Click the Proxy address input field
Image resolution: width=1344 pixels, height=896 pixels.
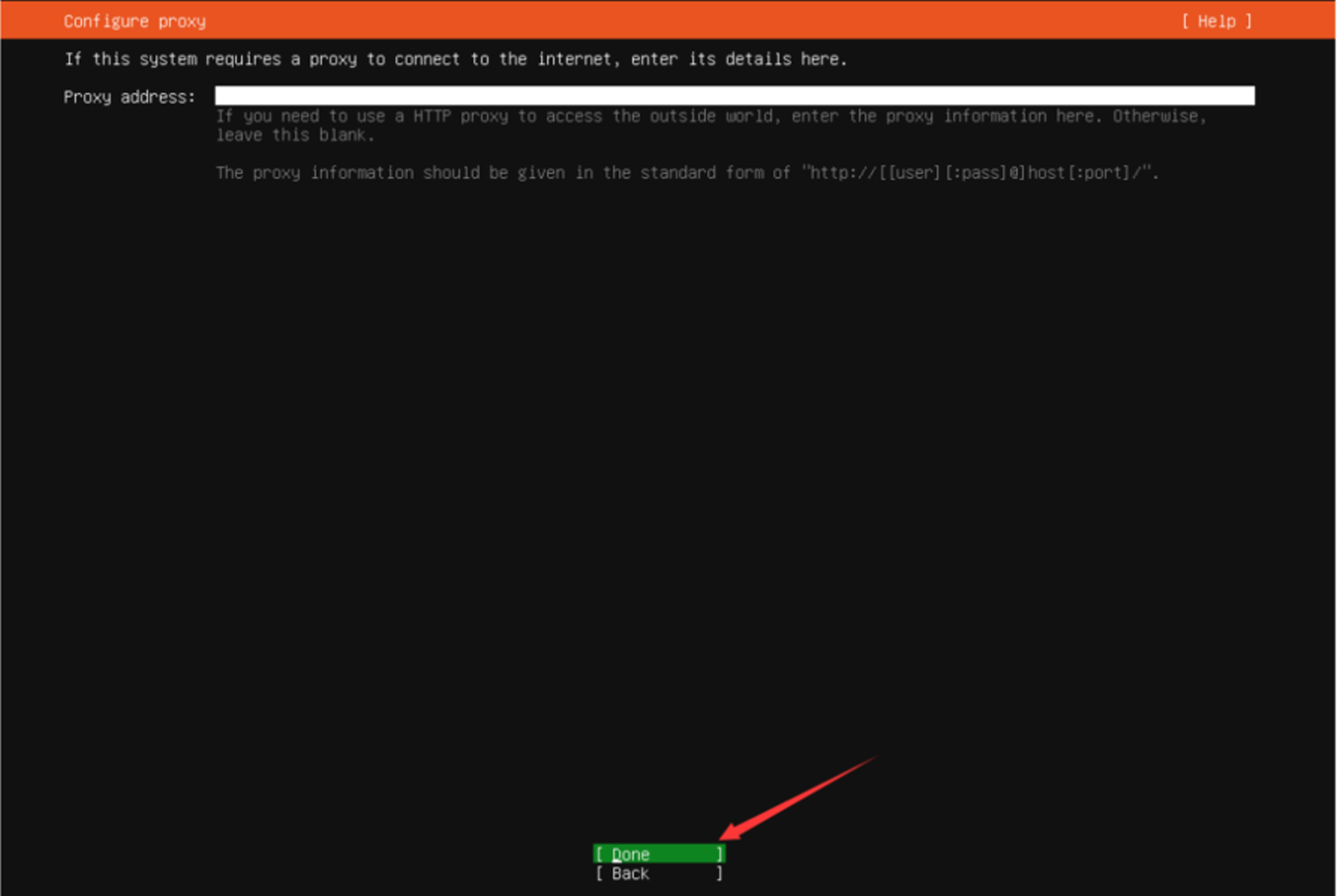734,96
